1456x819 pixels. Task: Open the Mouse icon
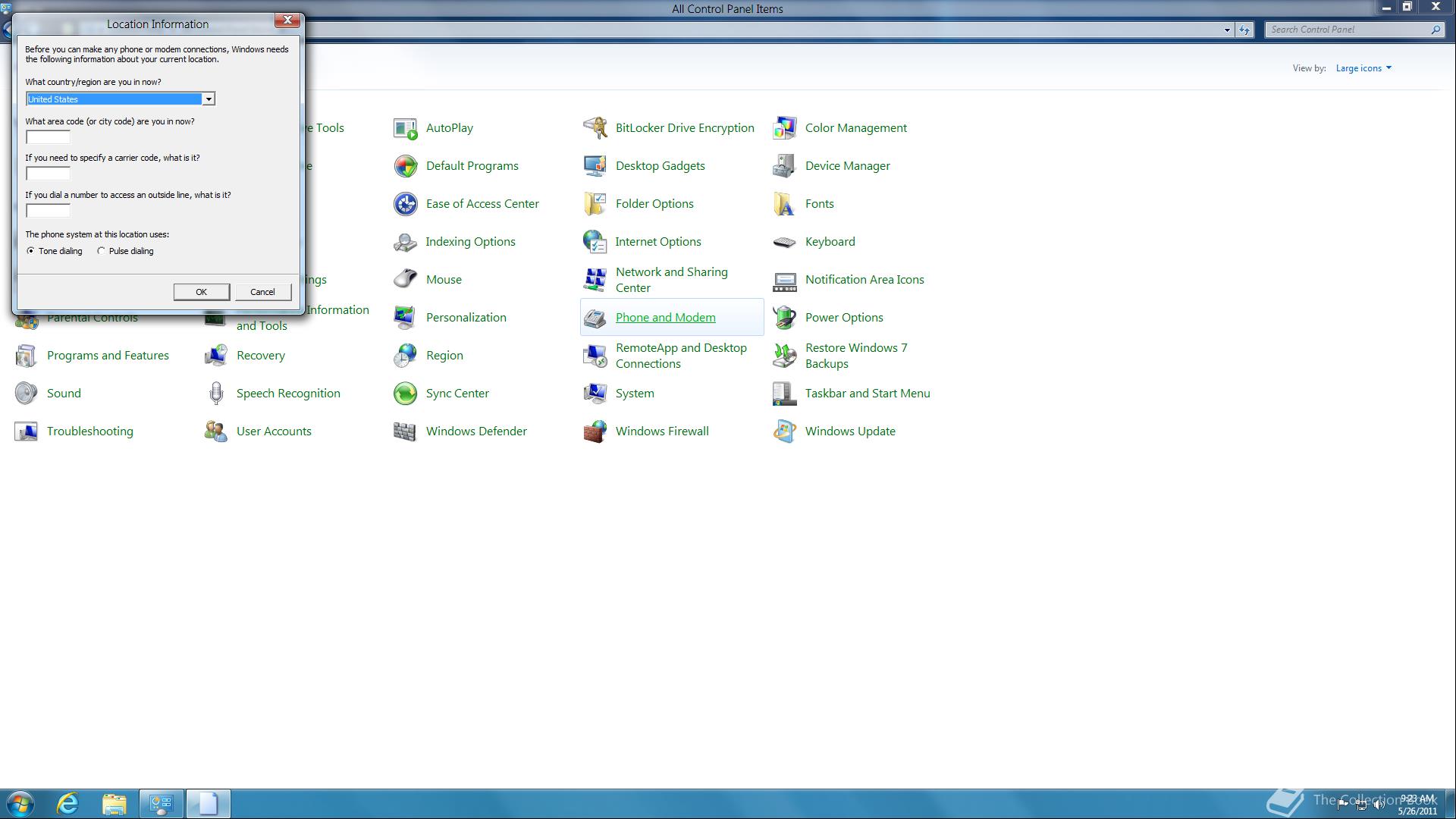click(x=406, y=280)
